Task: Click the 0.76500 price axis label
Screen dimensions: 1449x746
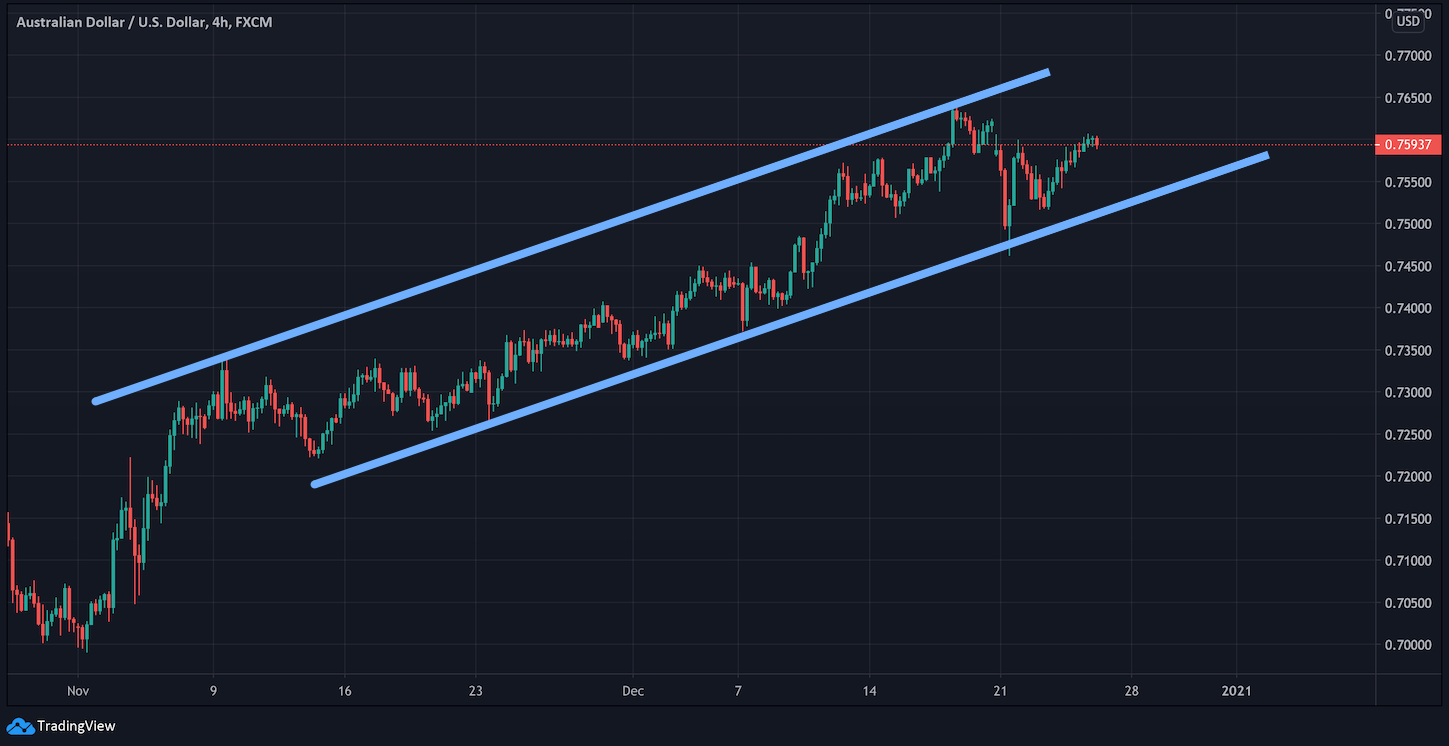Action: click(1408, 98)
